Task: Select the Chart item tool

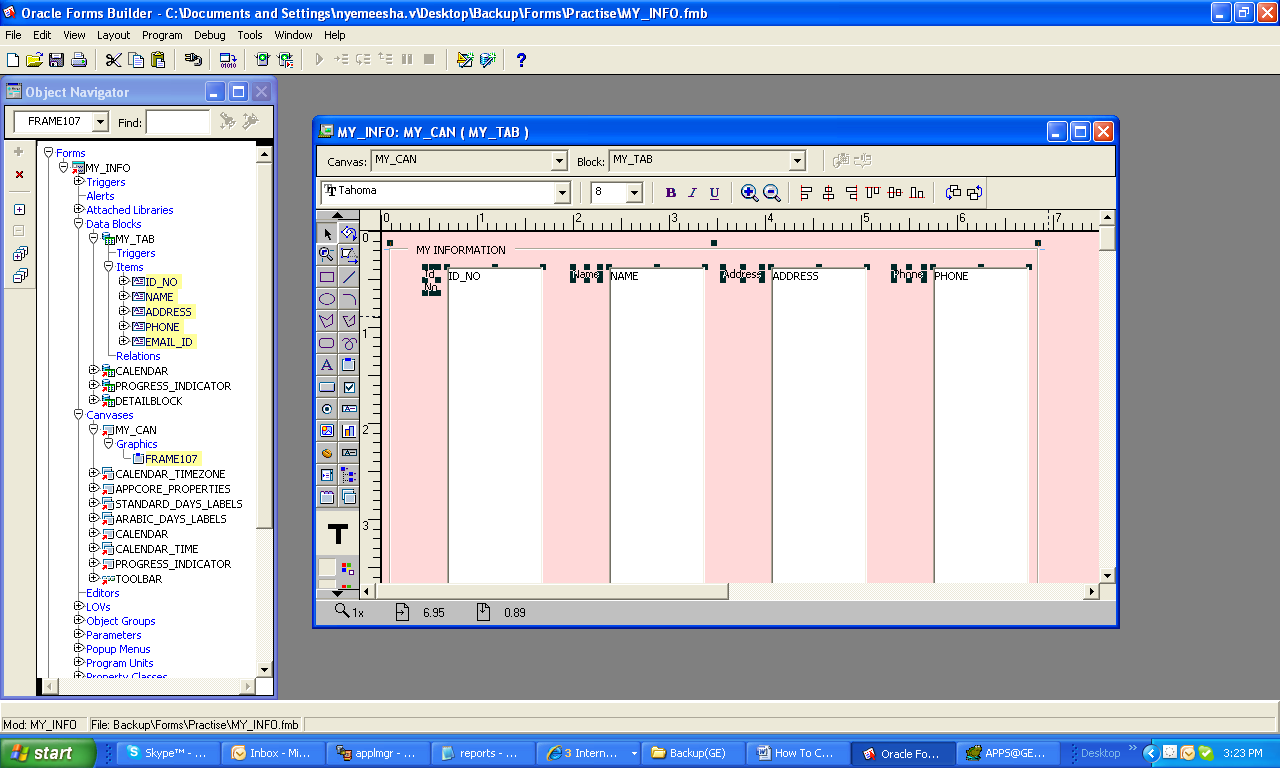Action: tap(349, 431)
